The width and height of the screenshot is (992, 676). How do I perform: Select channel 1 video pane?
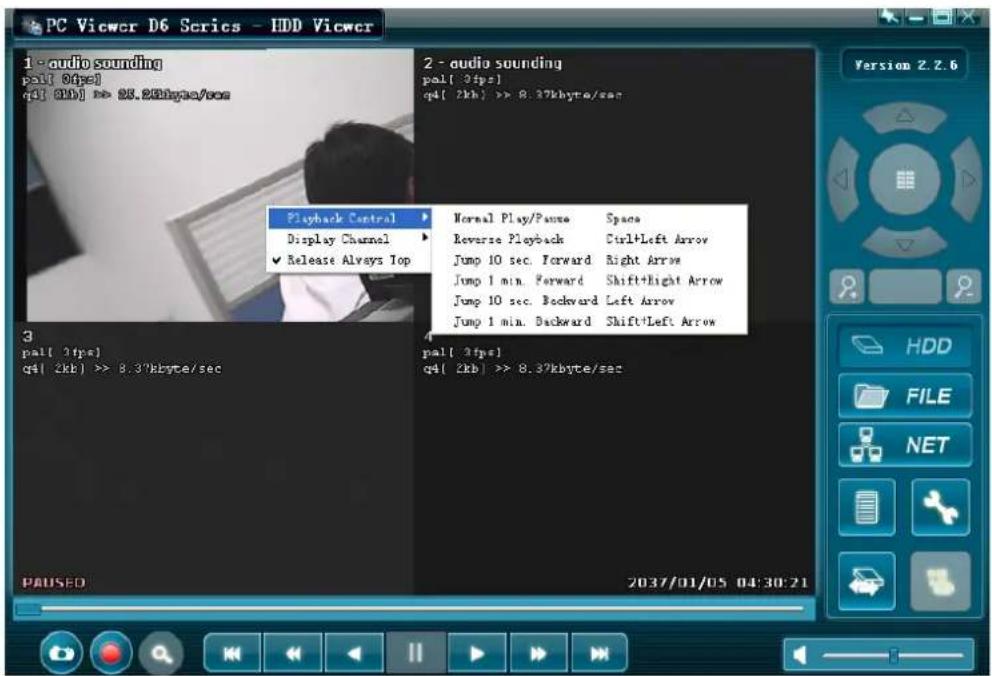click(215, 185)
